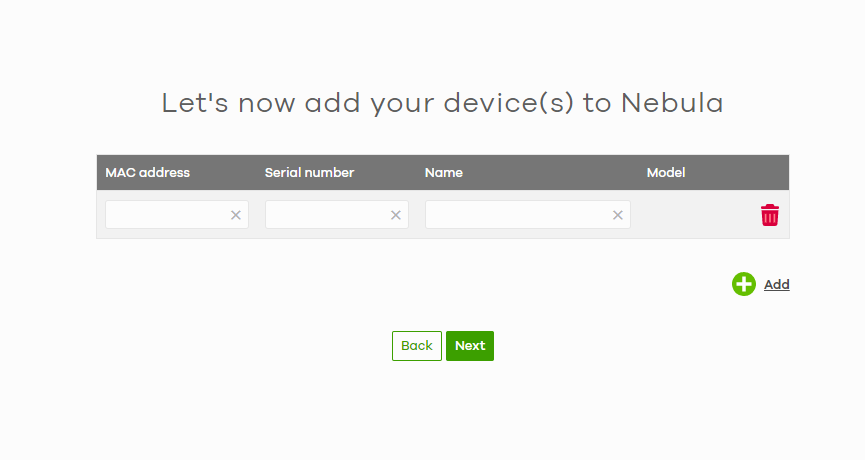Clear the Name field

618,215
